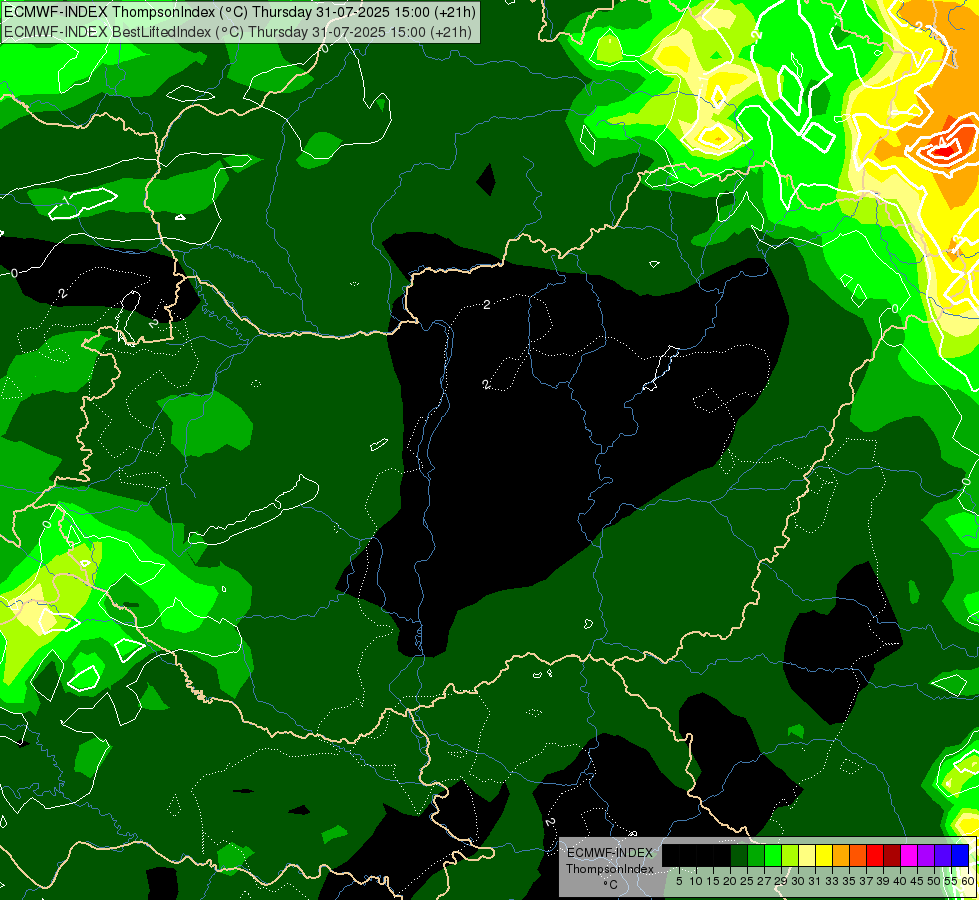Click the legend tick value 33

coord(832,881)
